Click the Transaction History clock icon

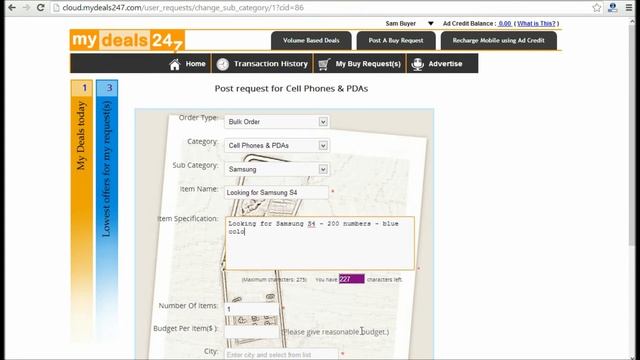[222, 64]
